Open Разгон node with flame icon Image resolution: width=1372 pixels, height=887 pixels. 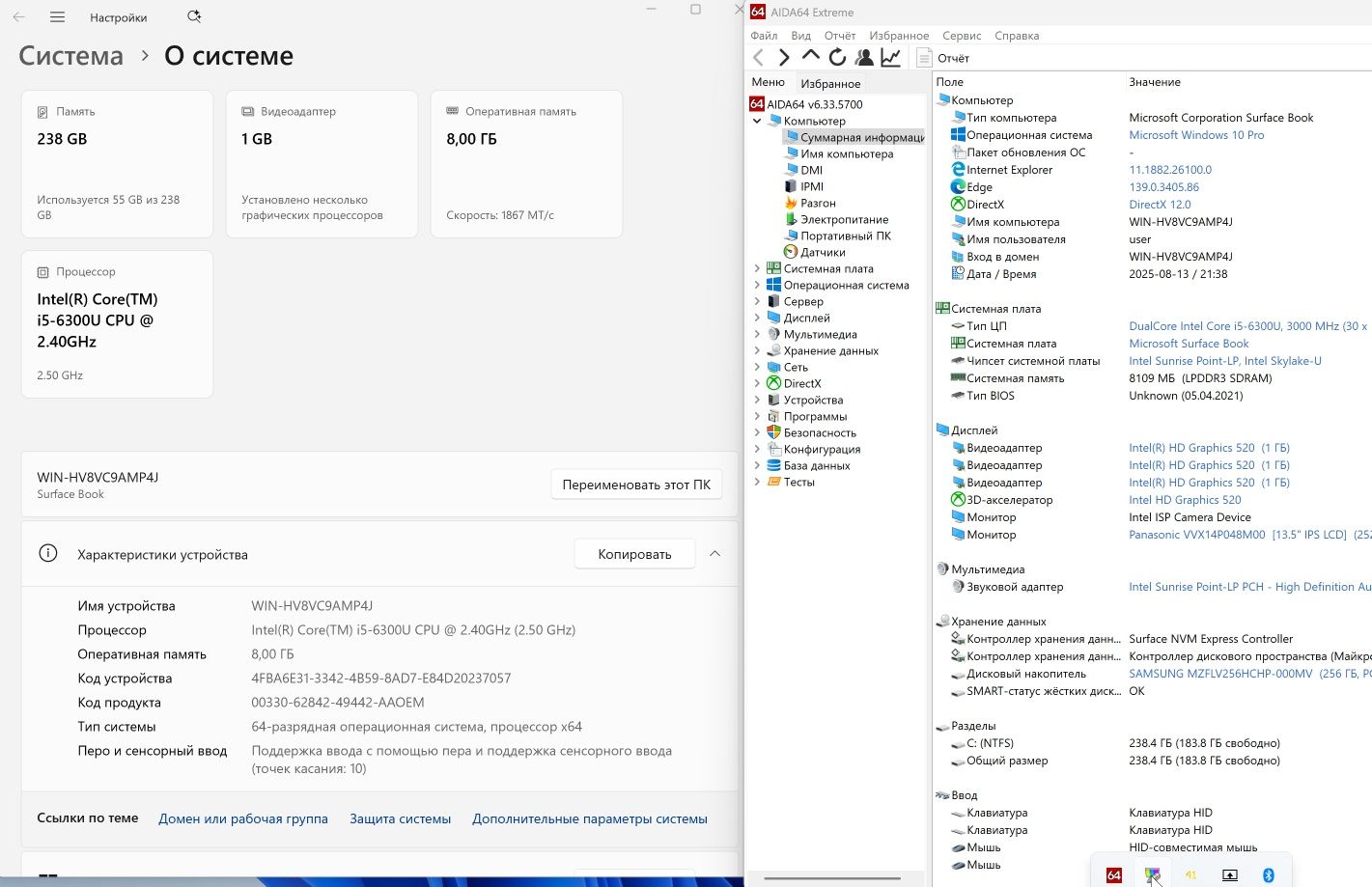click(x=809, y=203)
